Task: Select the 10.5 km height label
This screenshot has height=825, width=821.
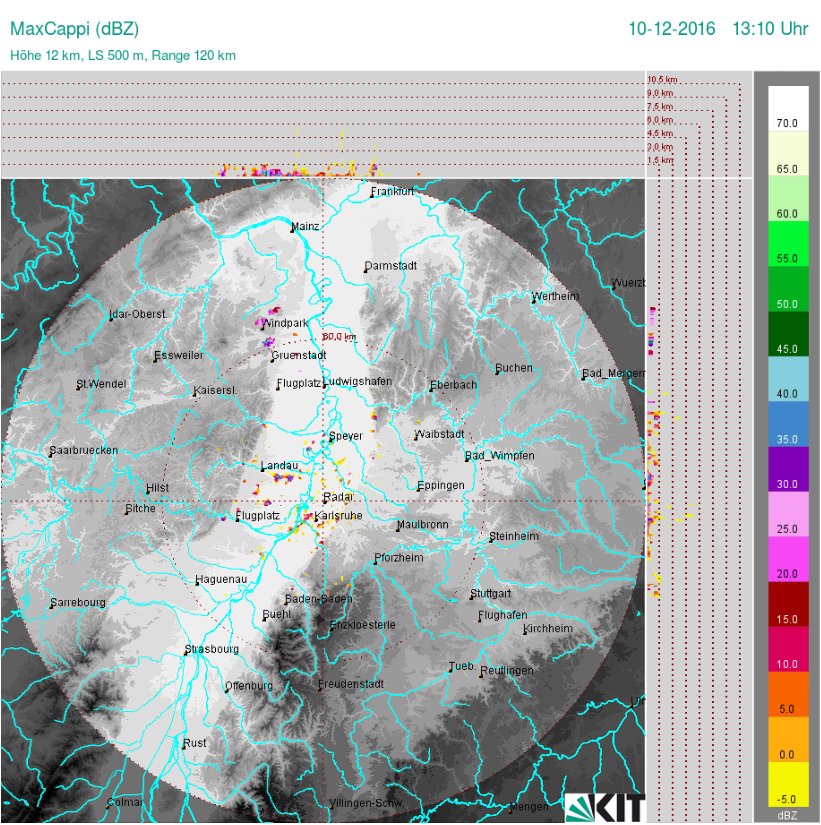Action: (x=662, y=79)
